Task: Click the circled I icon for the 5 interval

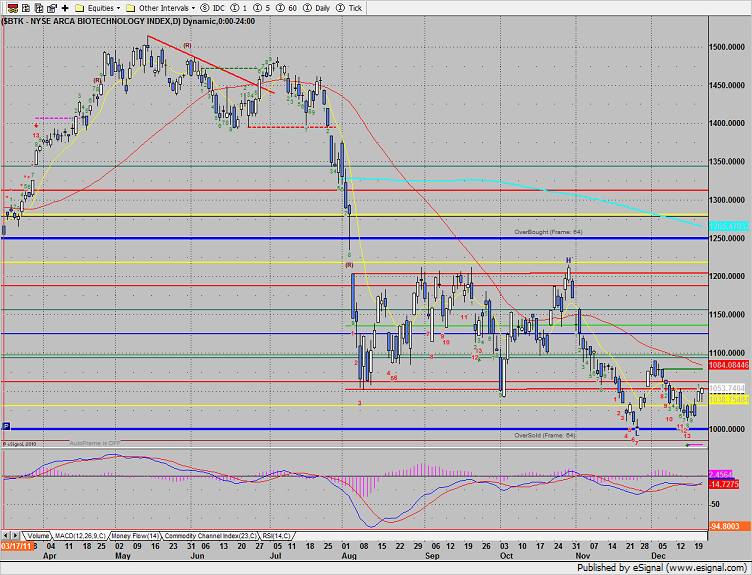Action: (x=258, y=8)
